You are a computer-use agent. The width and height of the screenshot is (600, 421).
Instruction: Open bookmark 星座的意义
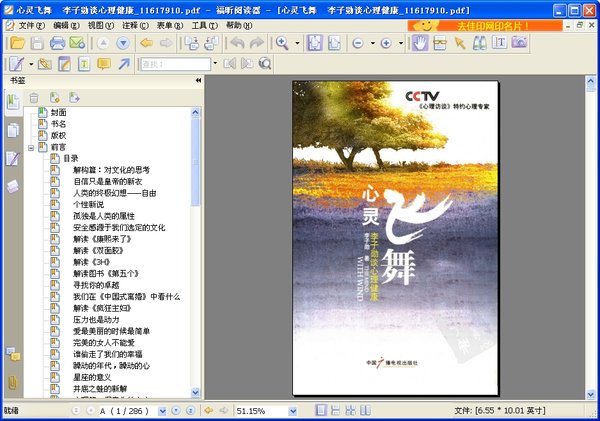92,377
